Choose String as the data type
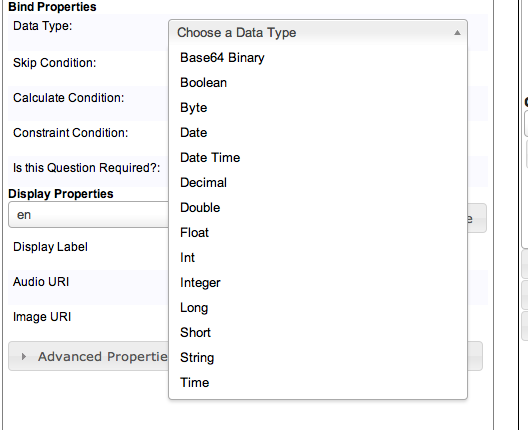Viewport: 528px width, 430px height. click(318, 357)
